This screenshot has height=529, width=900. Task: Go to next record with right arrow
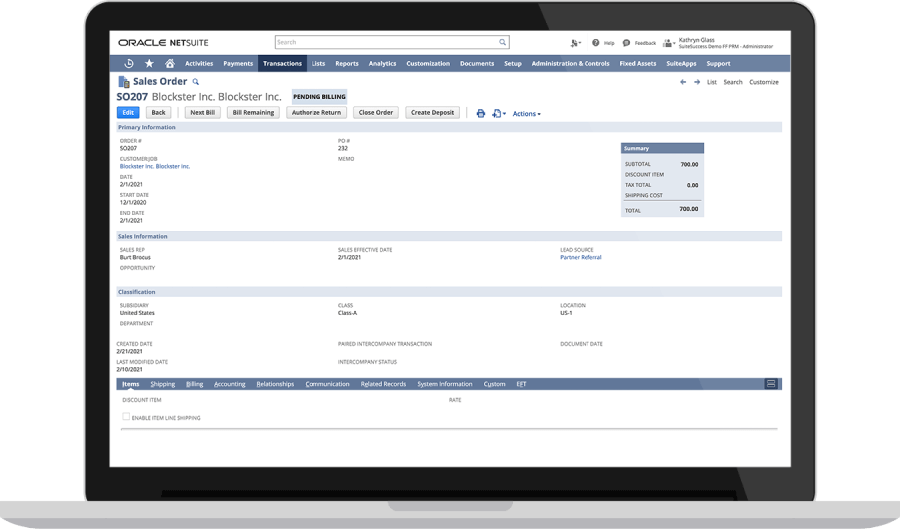pyautogui.click(x=697, y=82)
